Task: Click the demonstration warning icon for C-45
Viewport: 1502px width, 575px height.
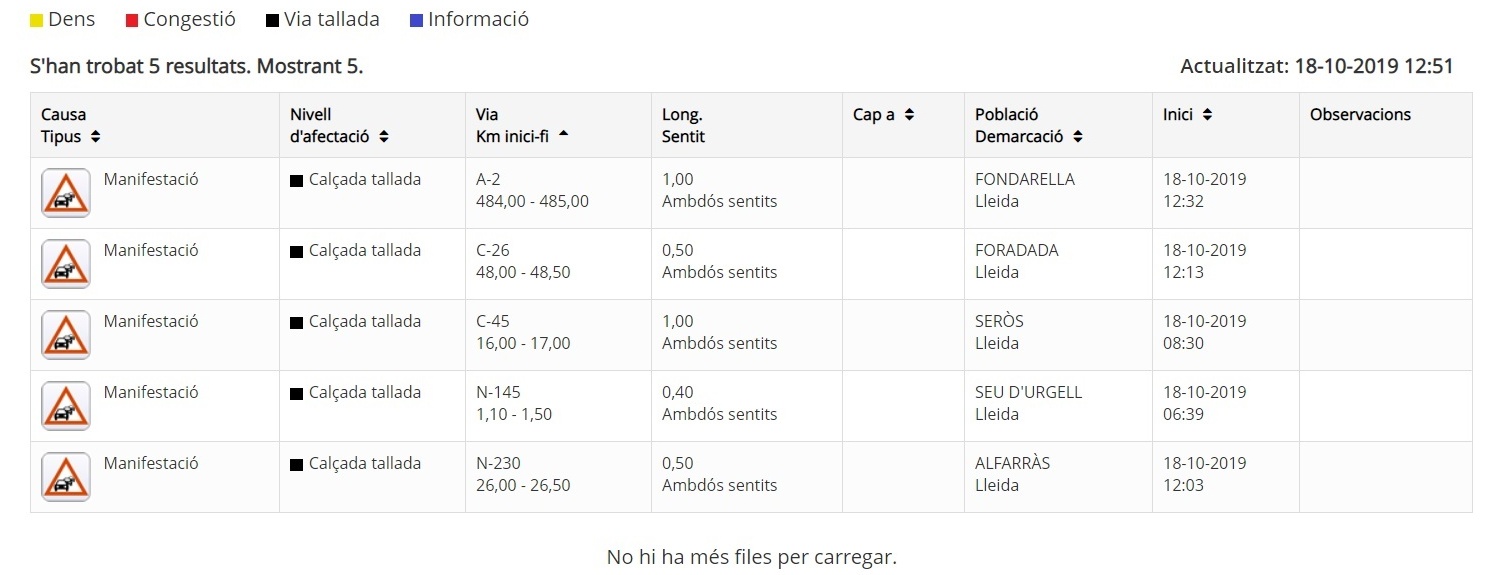Action: coord(66,335)
